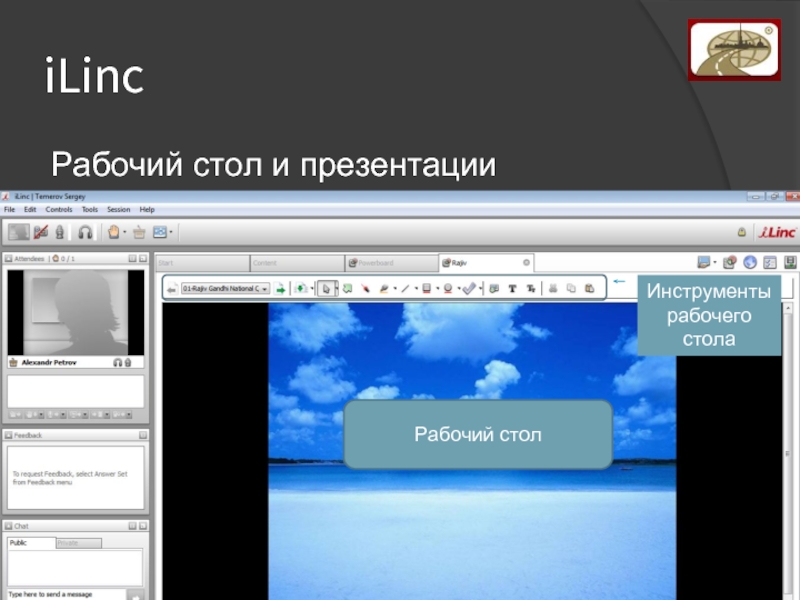Expand the highlighter tool options arrow
The image size is (800, 600).
[395, 289]
